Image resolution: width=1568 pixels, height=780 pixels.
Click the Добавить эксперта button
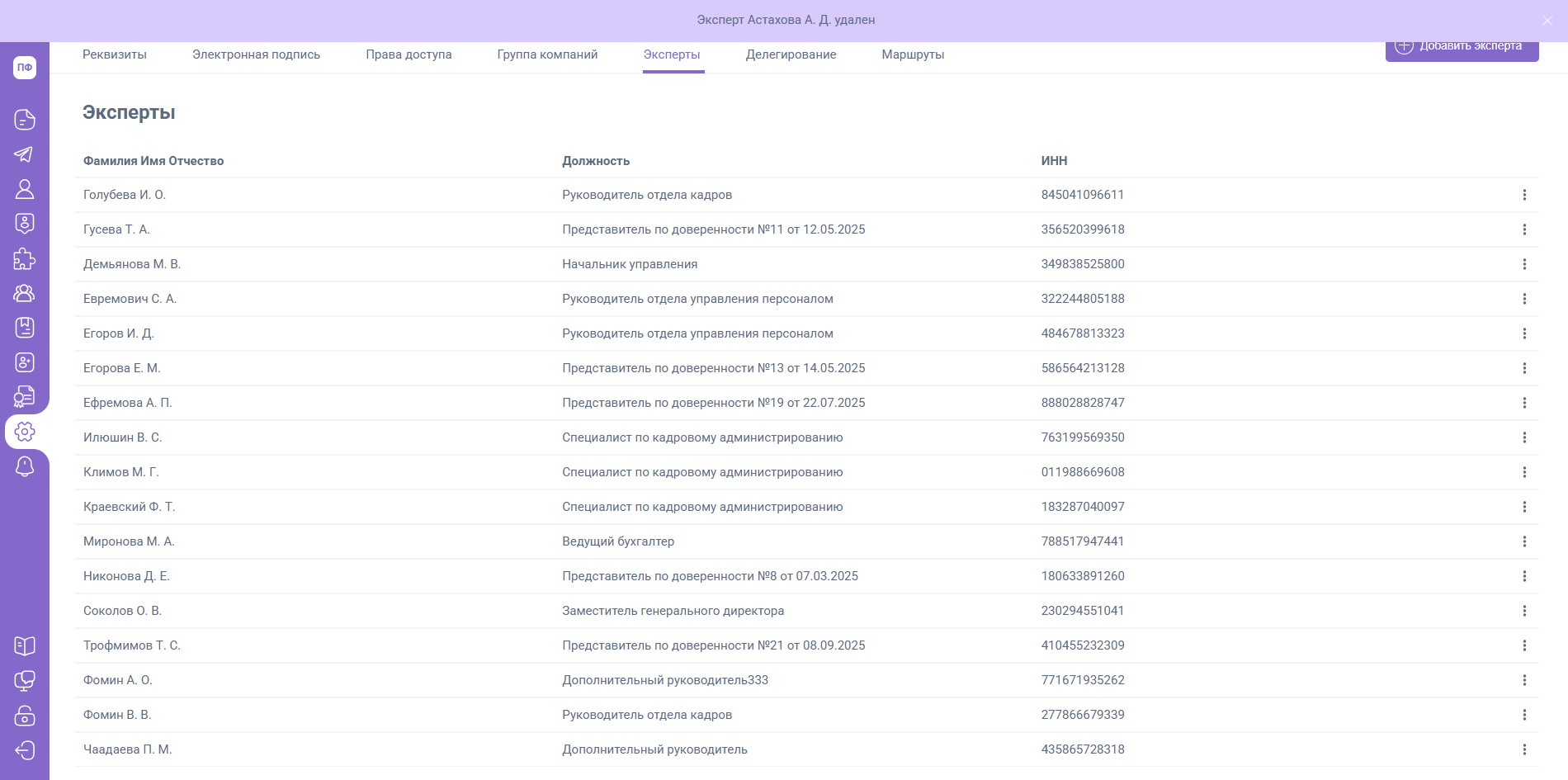pyautogui.click(x=1462, y=48)
